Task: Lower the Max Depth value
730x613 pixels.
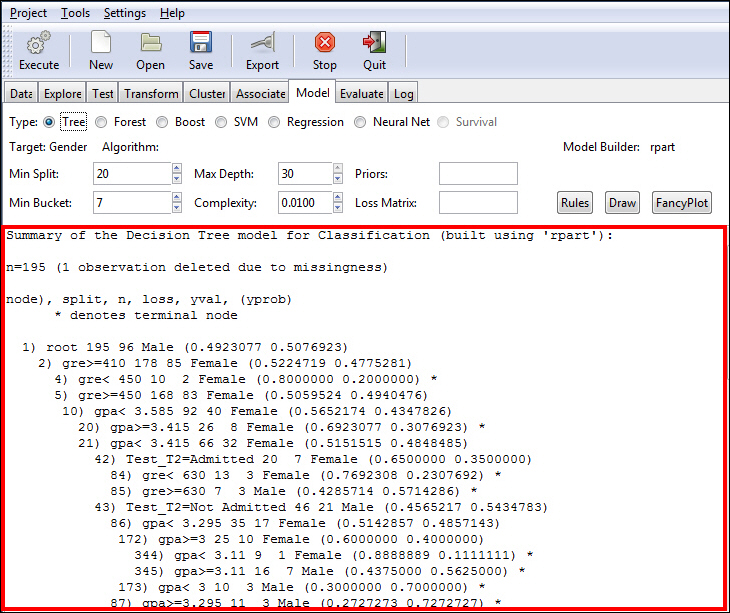Action: (338, 179)
